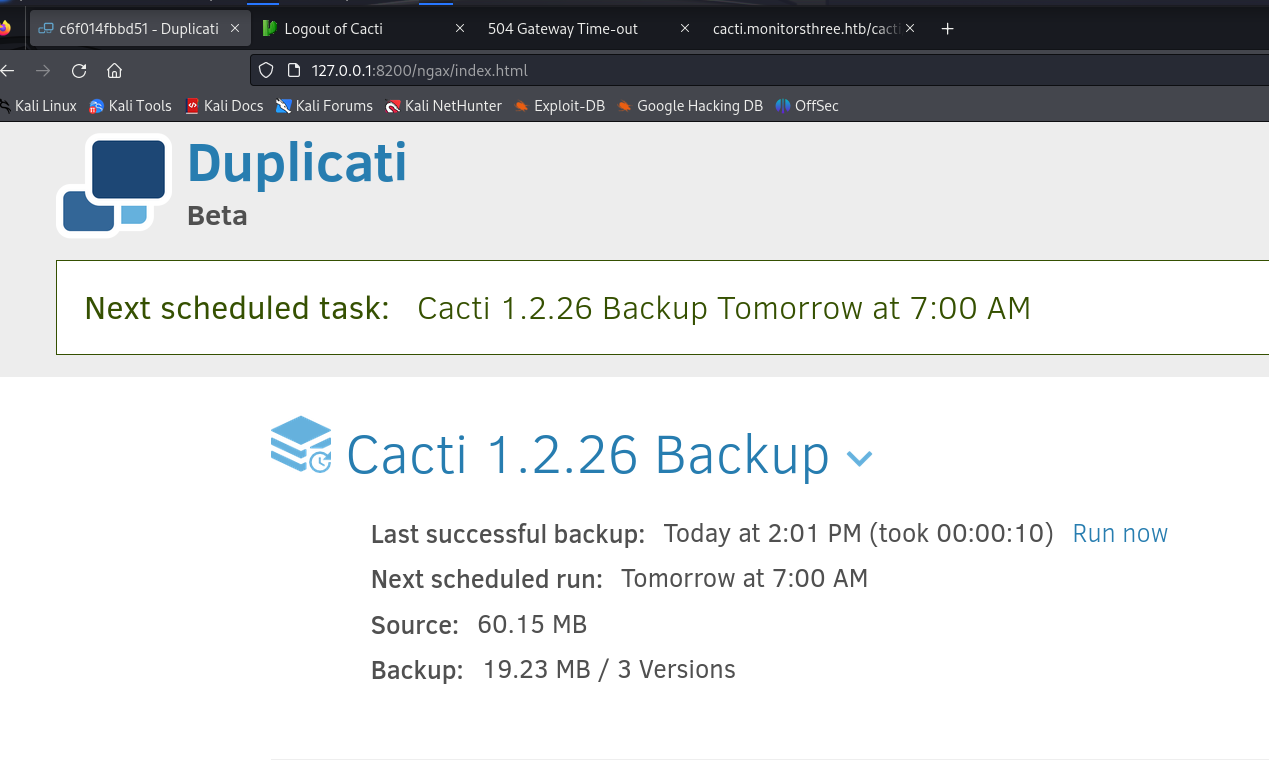Screen dimensions: 1269x770
Task: Go back using the back arrow
Action: click(x=8, y=71)
